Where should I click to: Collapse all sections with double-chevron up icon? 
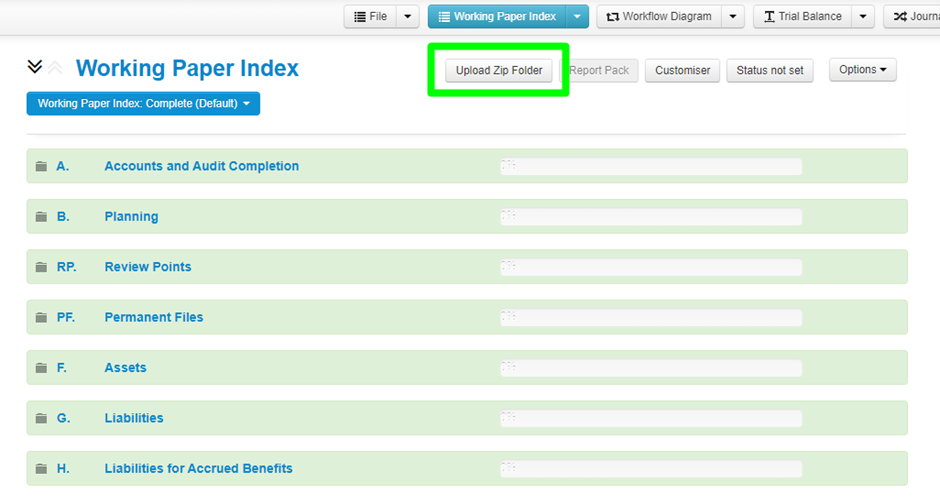[55, 67]
